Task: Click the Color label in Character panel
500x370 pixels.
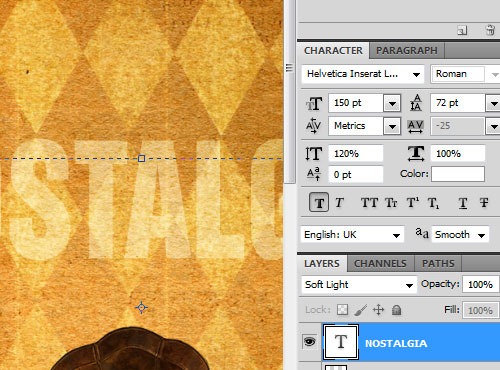Action: [414, 174]
